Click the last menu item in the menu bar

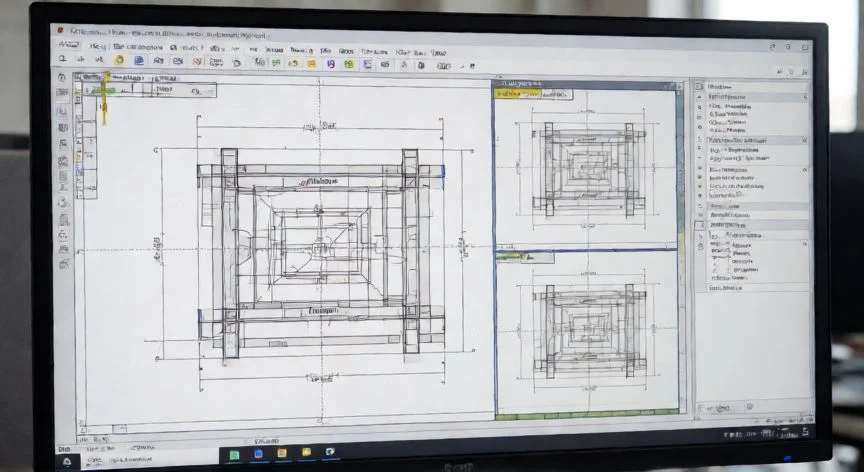pyautogui.click(x=439, y=53)
